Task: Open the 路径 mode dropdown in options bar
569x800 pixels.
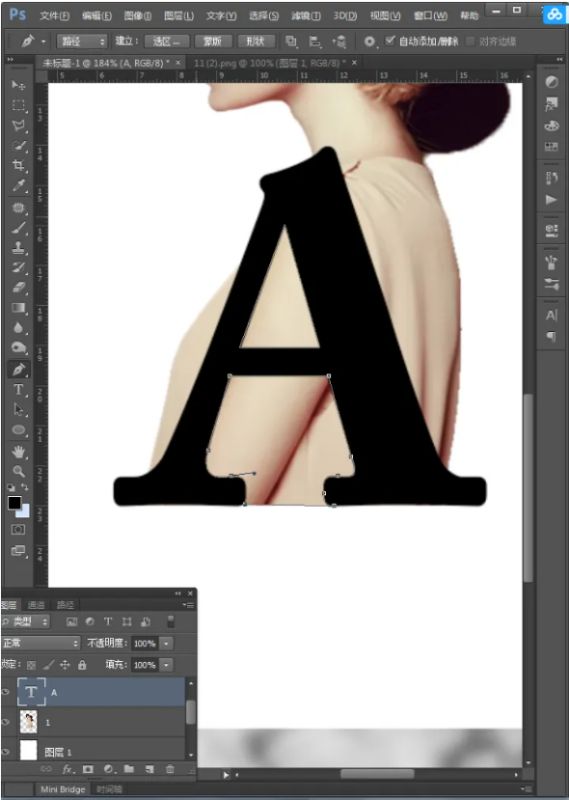Action: point(82,41)
